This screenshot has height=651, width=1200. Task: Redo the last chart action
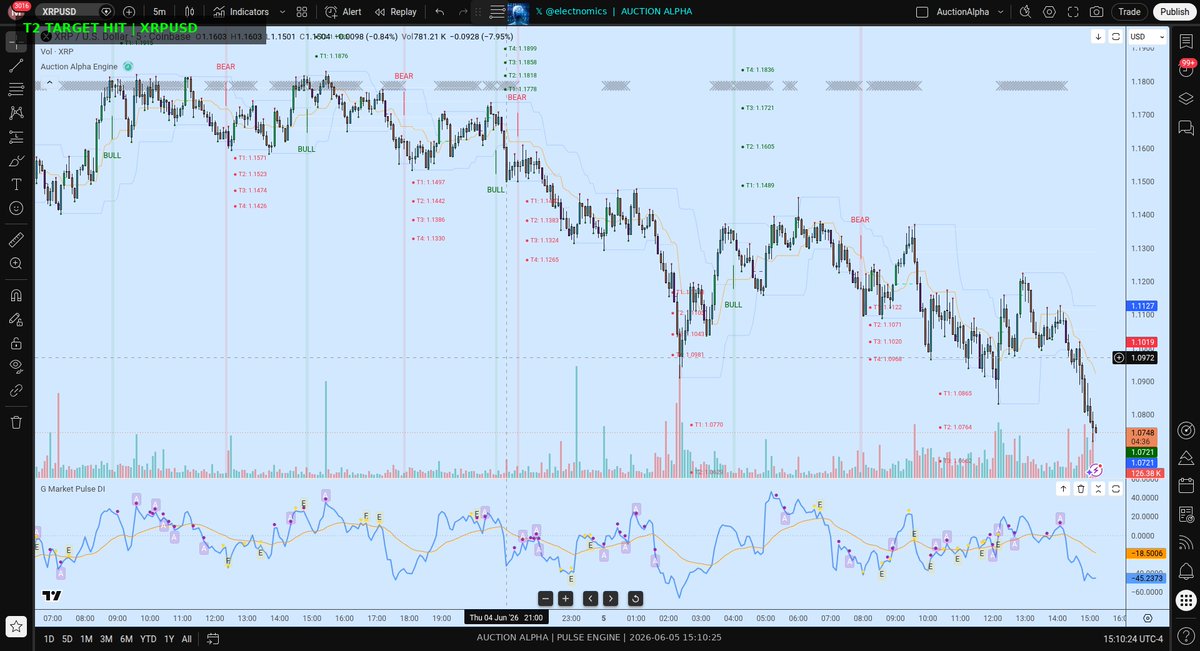tap(462, 12)
